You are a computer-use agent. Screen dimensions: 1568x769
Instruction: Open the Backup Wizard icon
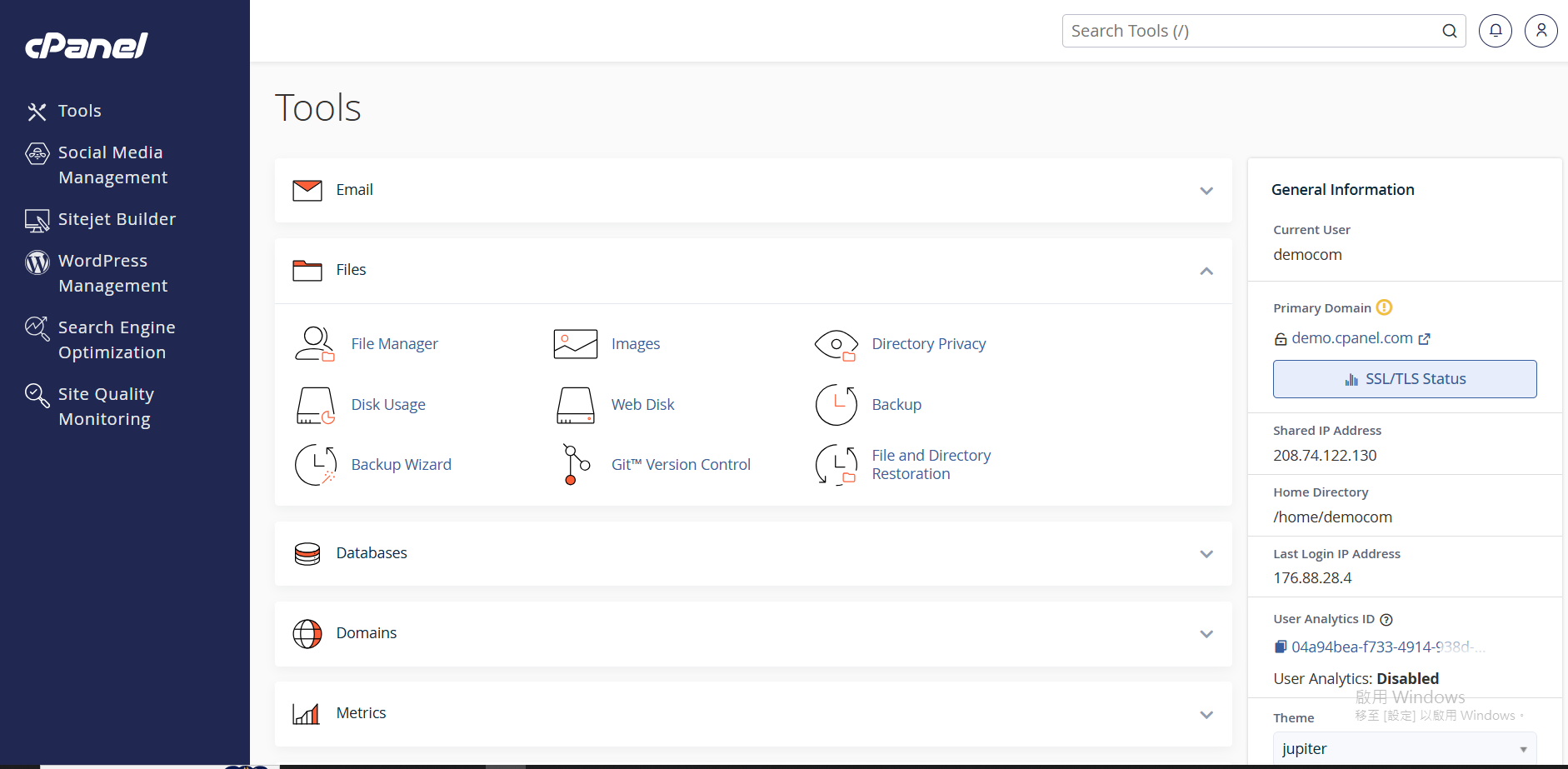pos(315,465)
